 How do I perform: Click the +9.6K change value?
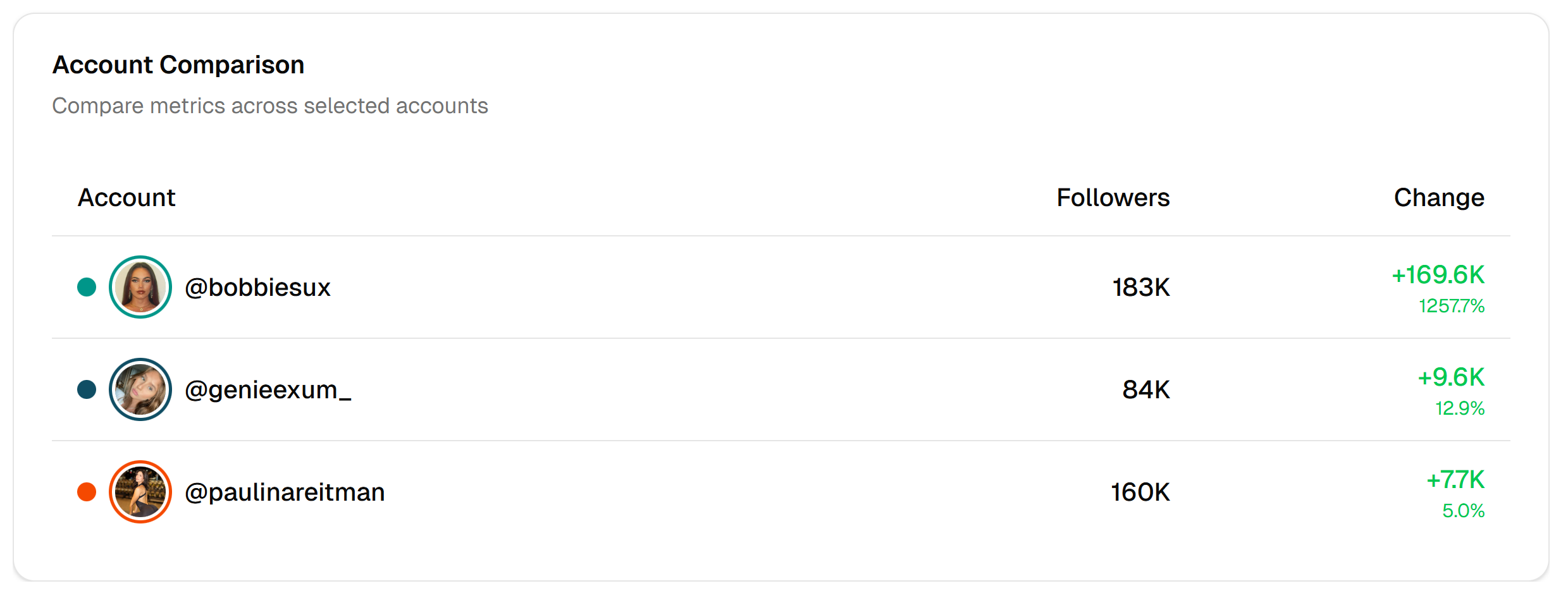[1450, 377]
